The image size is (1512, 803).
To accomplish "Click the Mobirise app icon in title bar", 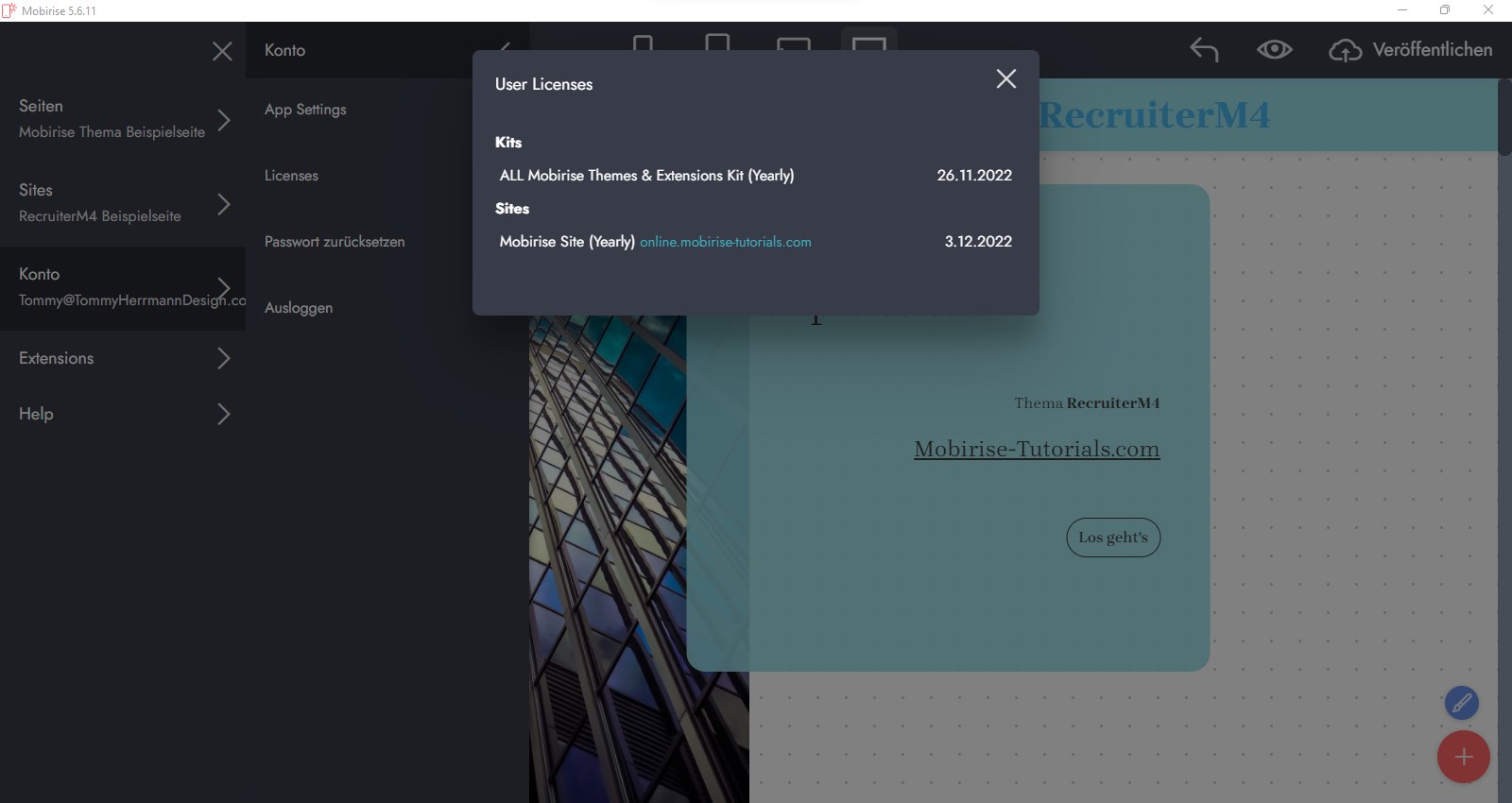I will pos(9,10).
